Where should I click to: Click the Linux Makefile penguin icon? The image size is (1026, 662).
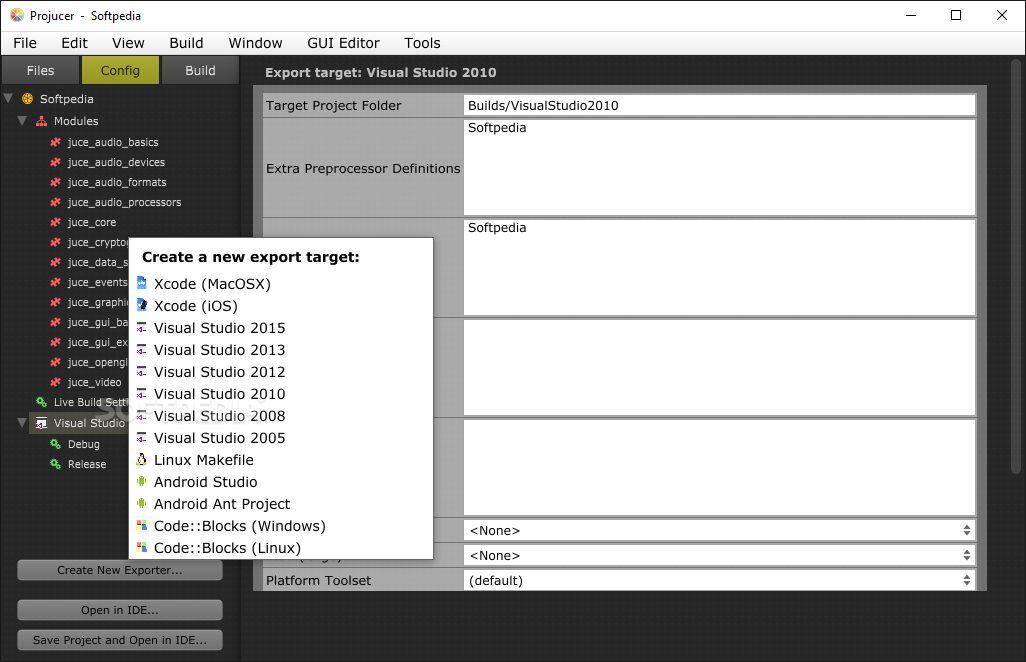click(141, 460)
